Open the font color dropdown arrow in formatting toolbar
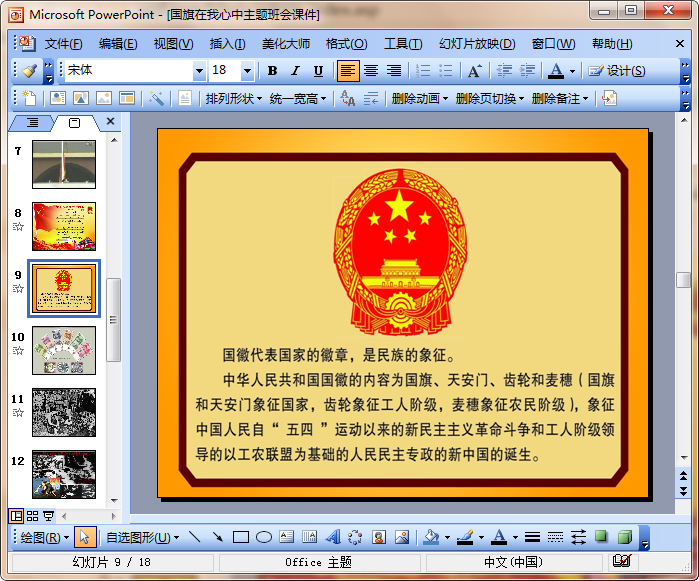699x581 pixels. pos(572,71)
